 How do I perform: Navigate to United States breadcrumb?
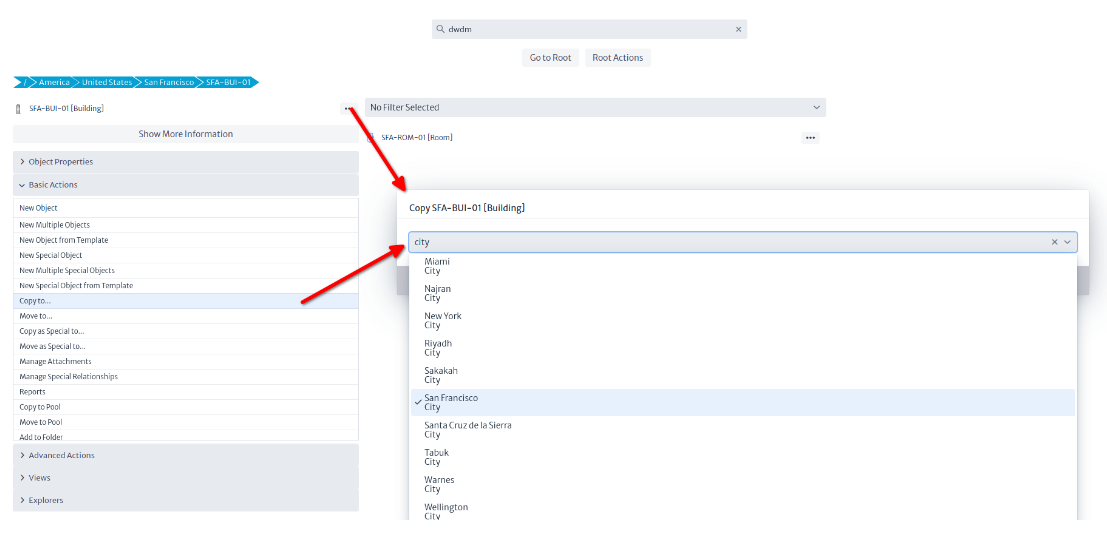pyautogui.click(x=106, y=82)
